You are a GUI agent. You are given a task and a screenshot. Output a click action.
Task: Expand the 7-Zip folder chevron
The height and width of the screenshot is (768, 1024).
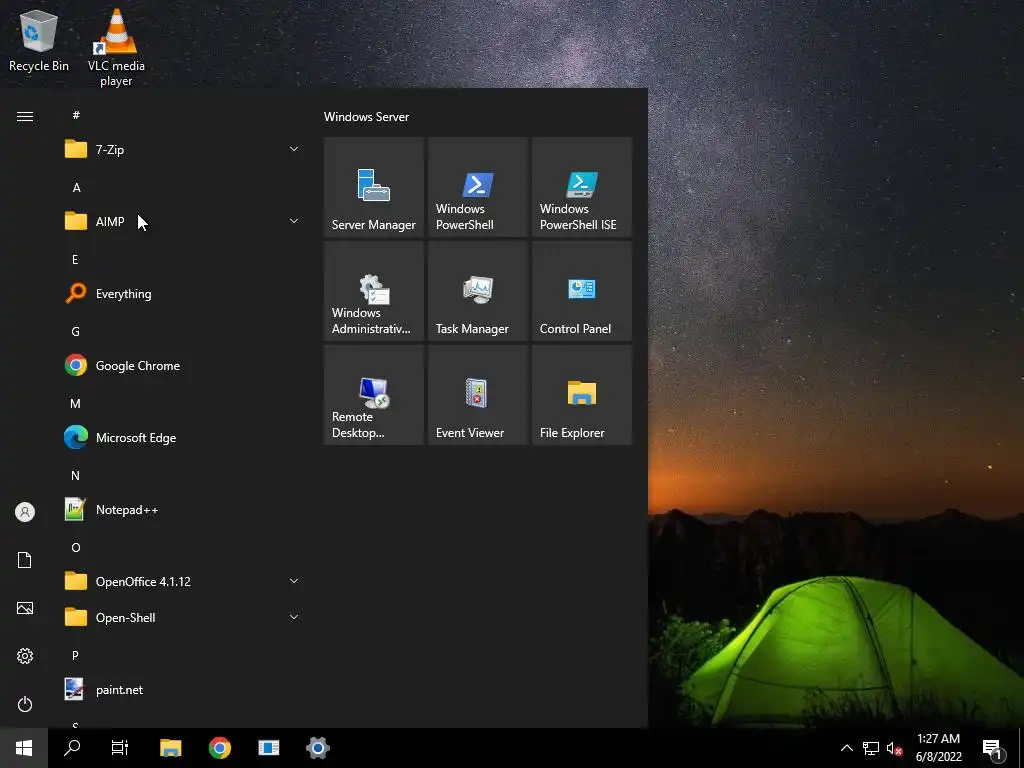294,149
